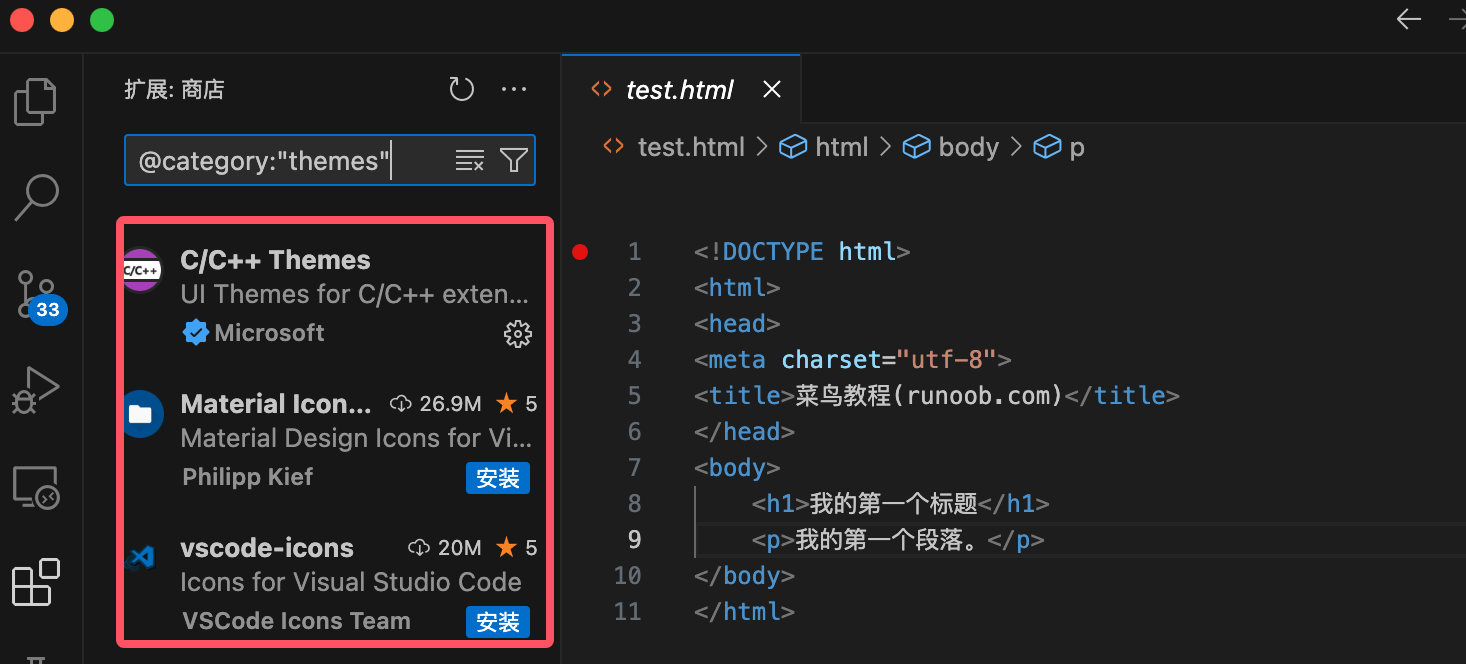The image size is (1466, 664).
Task: Open the extensions filter menu
Action: (514, 160)
